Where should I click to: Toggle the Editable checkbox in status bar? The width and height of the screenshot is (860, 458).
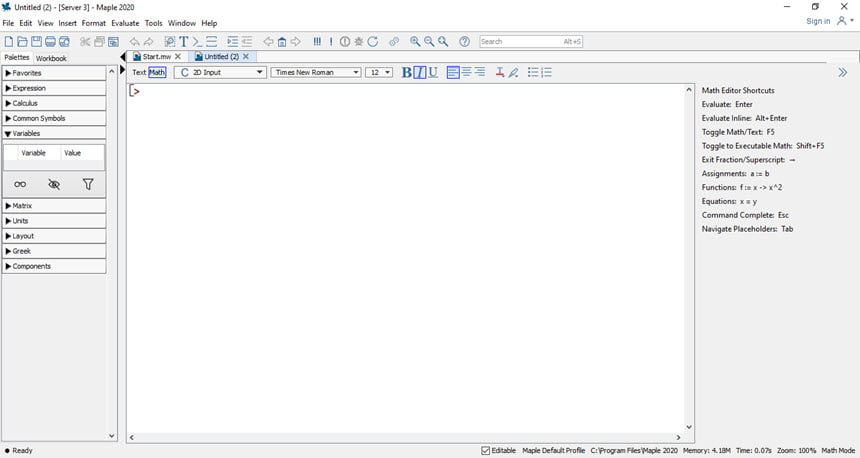(x=485, y=450)
